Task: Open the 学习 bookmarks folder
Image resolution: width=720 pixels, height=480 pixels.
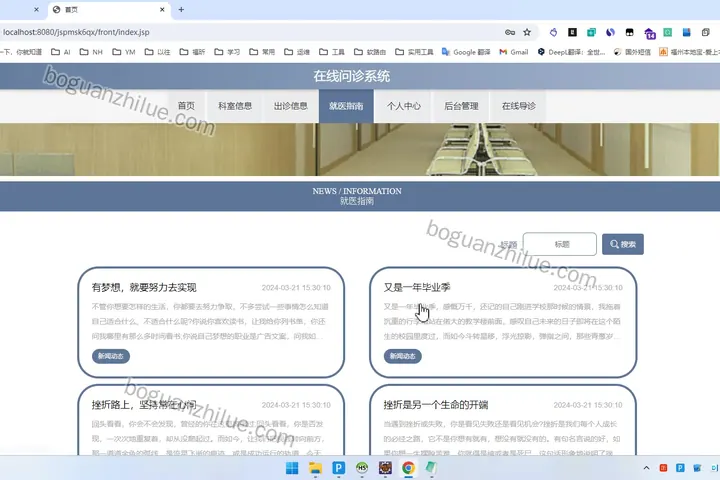Action: click(227, 52)
